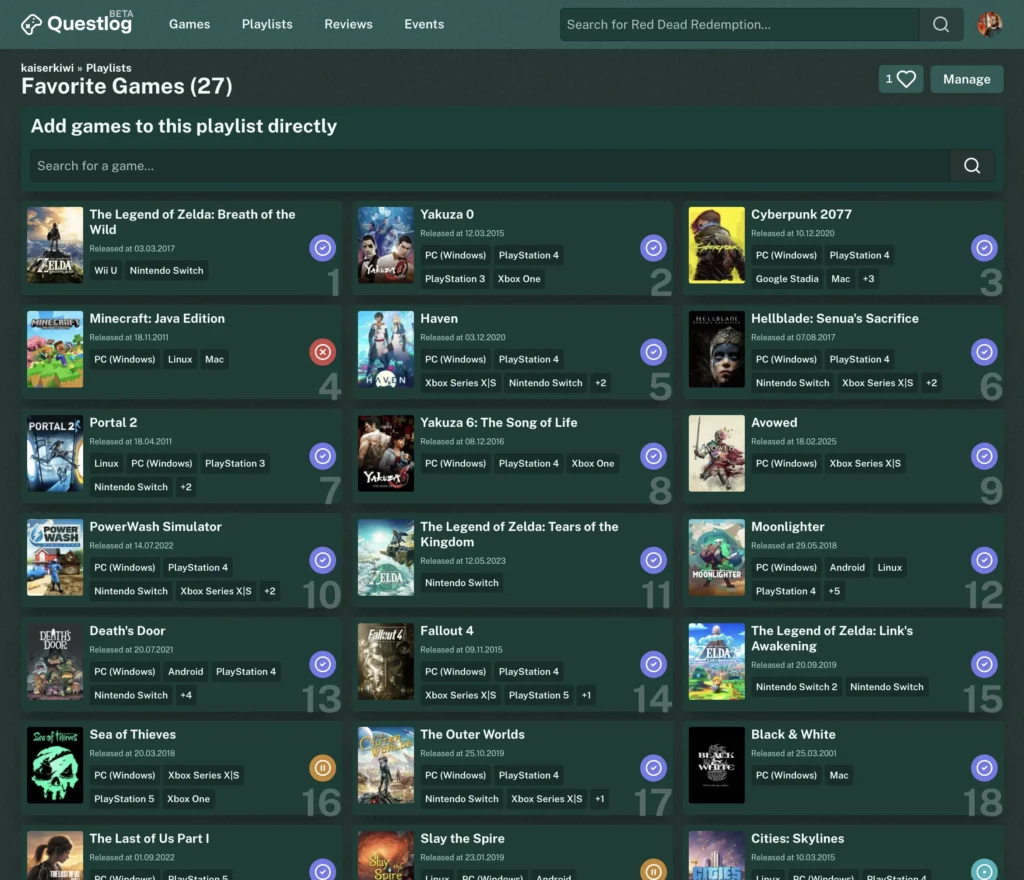
Task: Click the Manage button
Action: coord(967,79)
